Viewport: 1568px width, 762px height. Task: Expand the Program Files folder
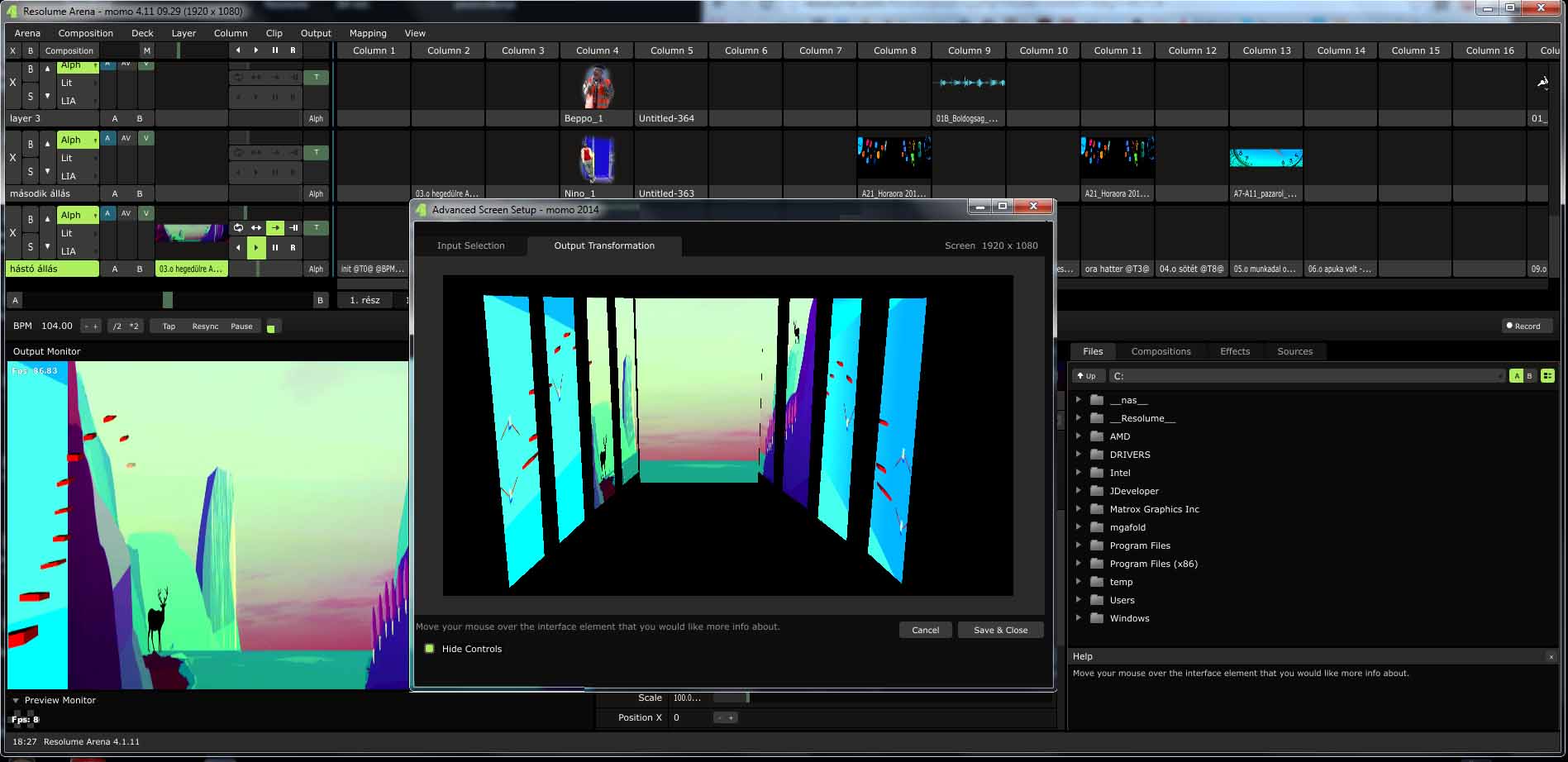(1078, 545)
